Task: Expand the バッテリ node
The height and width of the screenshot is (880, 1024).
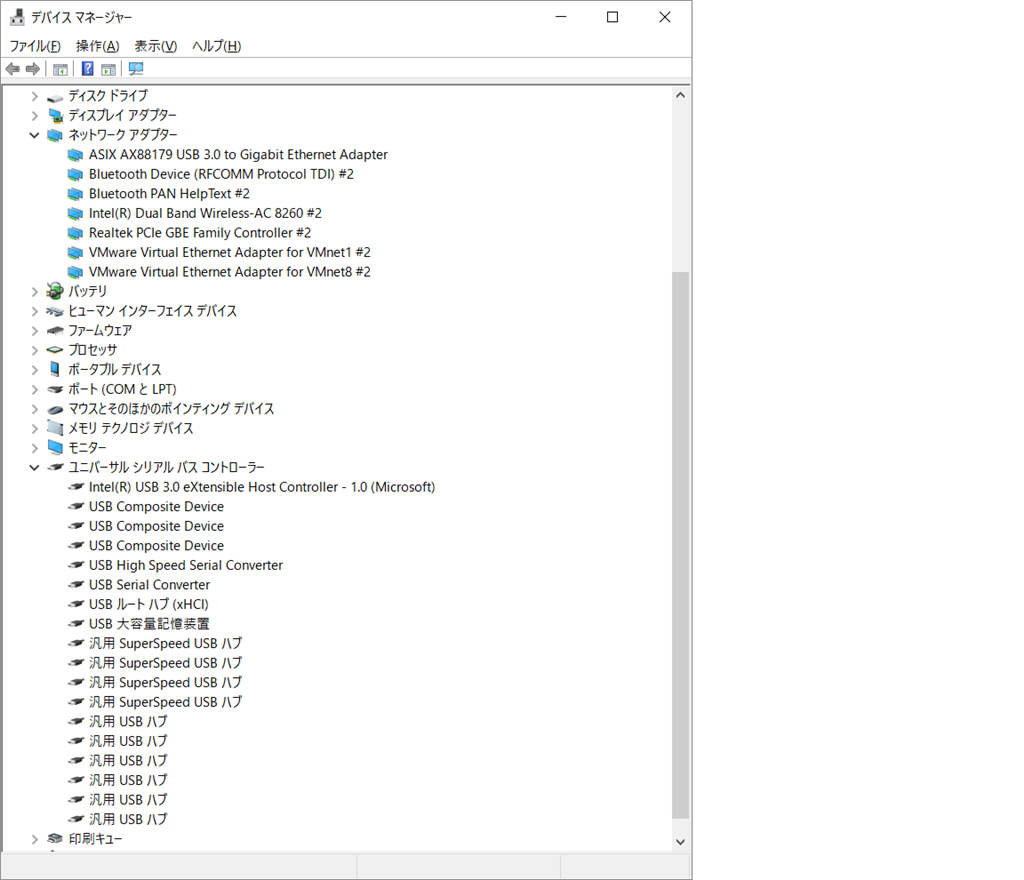Action: click(x=35, y=292)
